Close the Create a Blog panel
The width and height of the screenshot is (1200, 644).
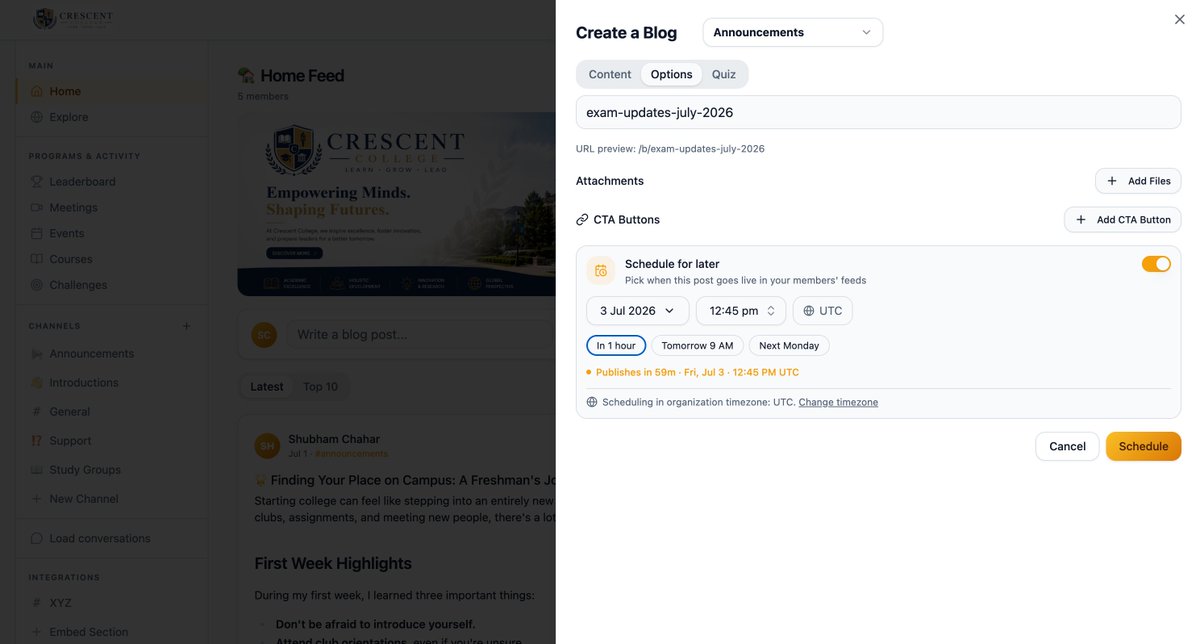tap(1179, 19)
